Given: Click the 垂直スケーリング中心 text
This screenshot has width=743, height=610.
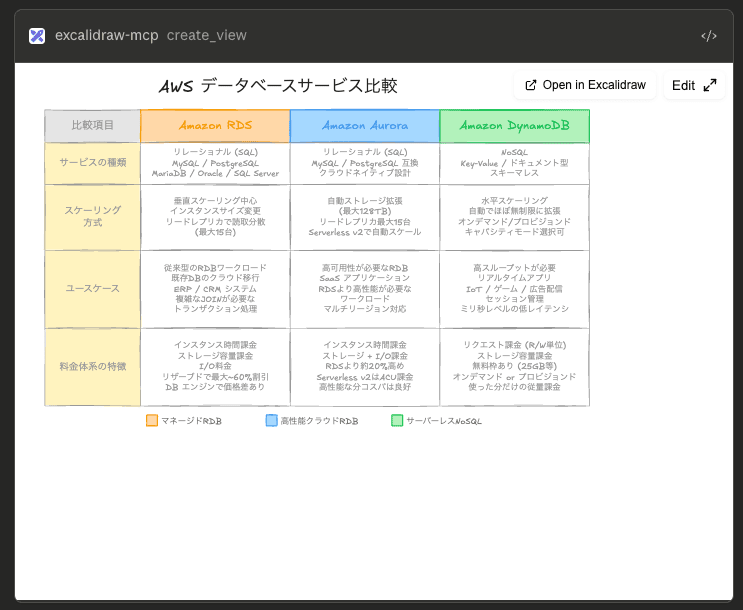Looking at the screenshot, I should click(215, 201).
